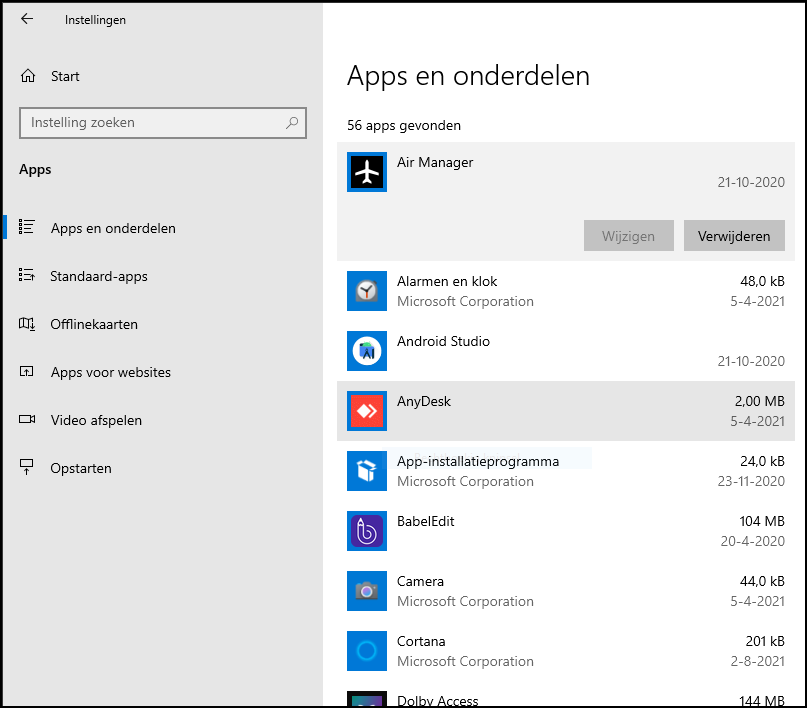Click the AnyDesk size 2,00 MB

(x=759, y=401)
